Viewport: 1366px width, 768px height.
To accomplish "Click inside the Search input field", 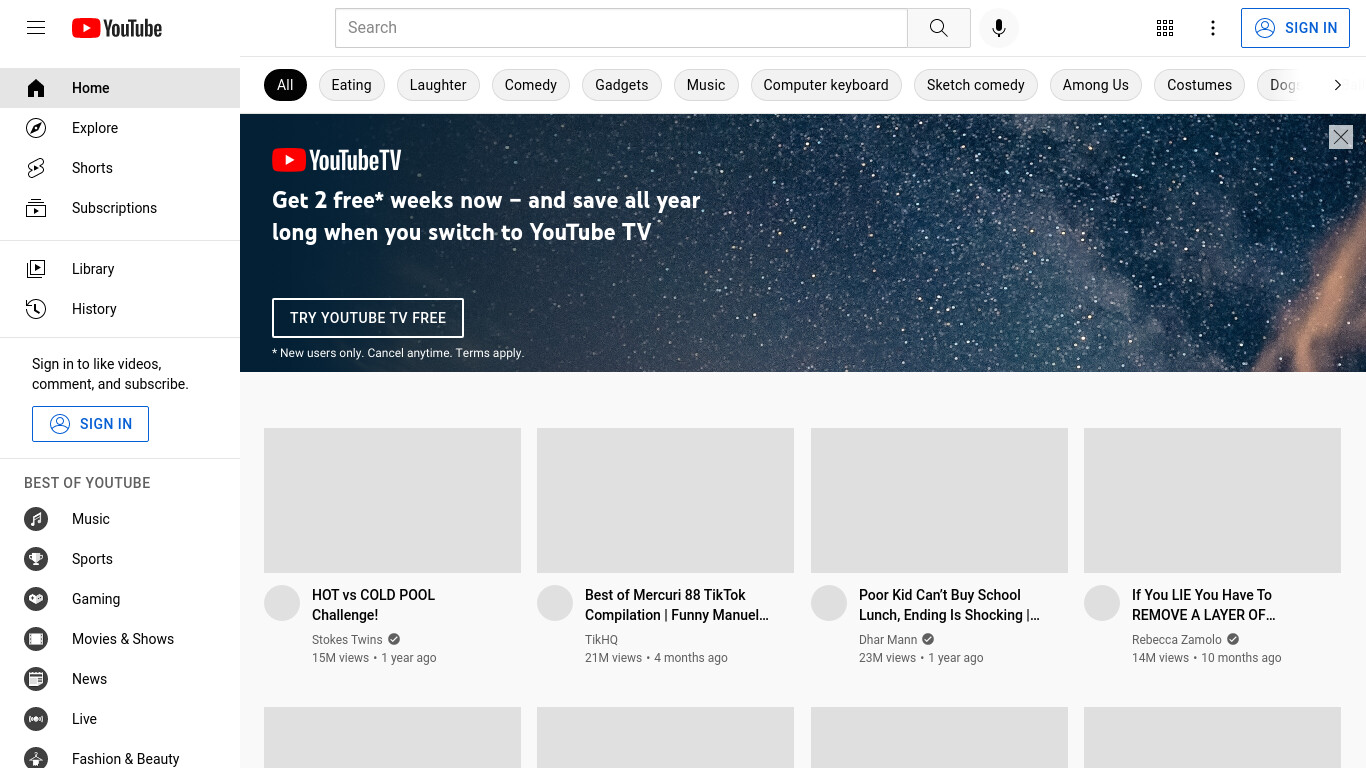I will coord(621,28).
